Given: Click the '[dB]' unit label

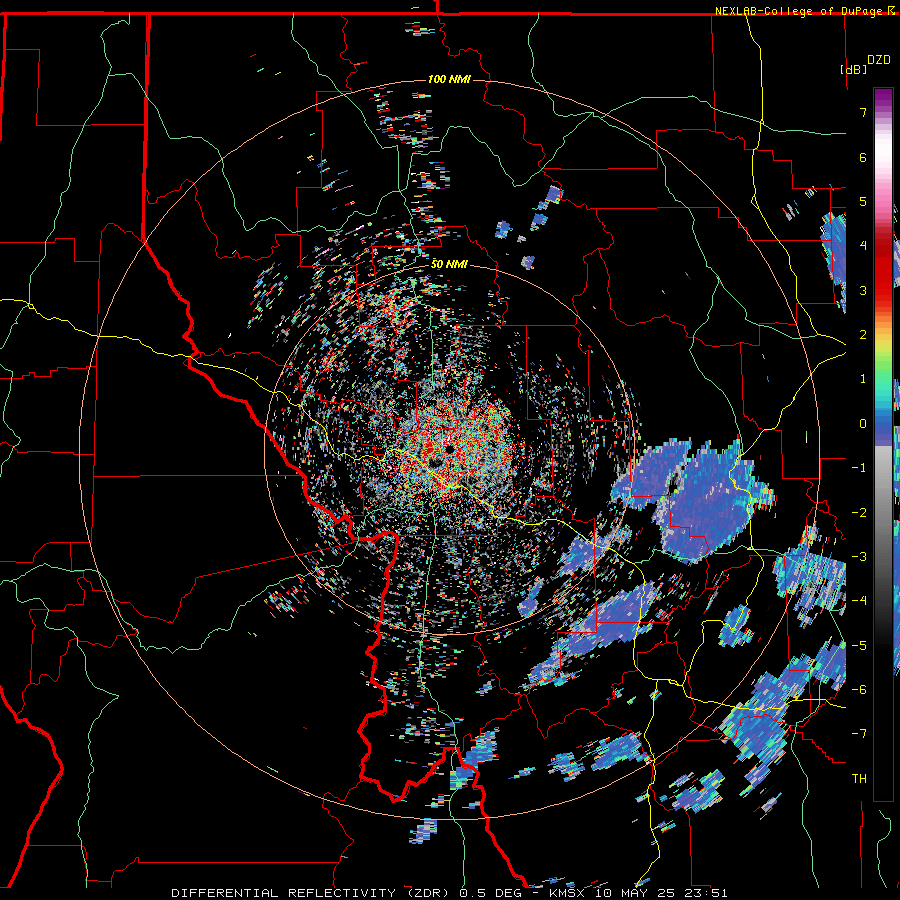Looking at the screenshot, I should coord(853,69).
